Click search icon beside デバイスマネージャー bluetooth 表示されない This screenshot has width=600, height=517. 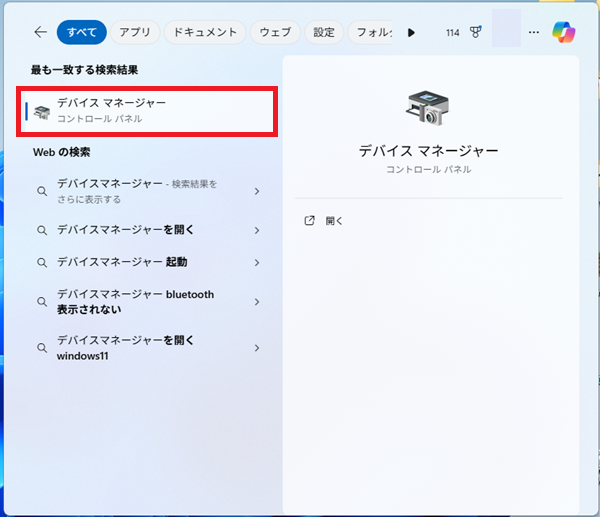coord(42,302)
